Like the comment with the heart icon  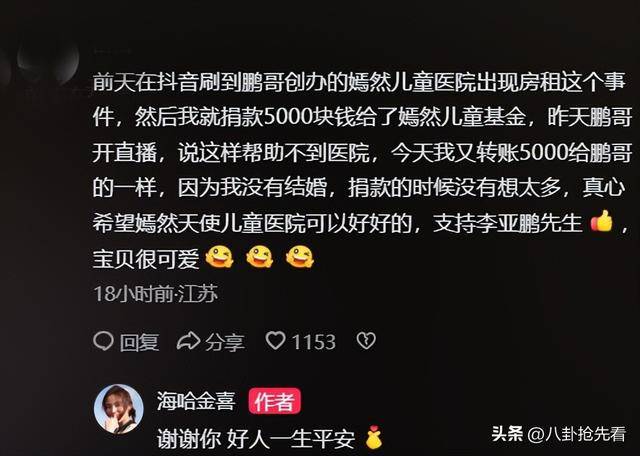[276, 340]
